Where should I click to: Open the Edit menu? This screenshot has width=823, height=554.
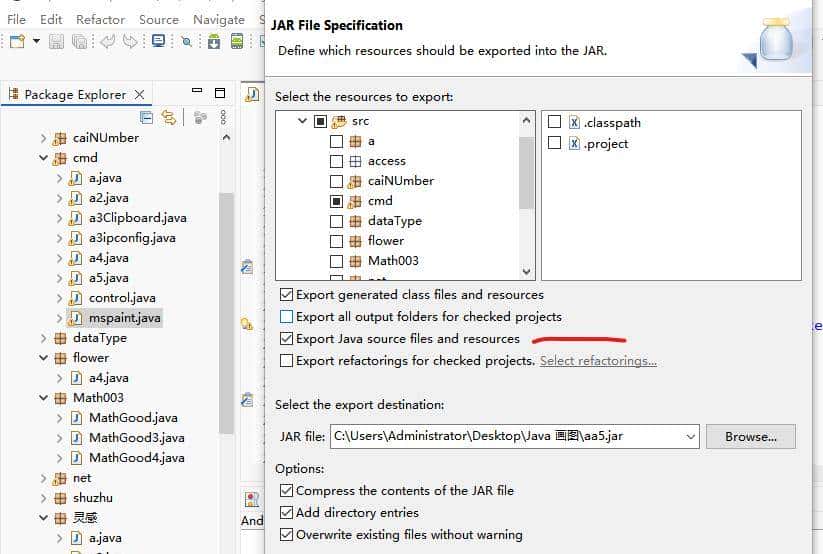(x=51, y=19)
